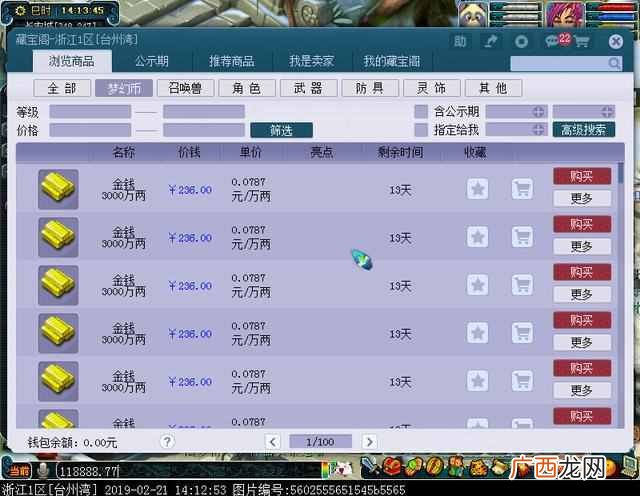Click 购买 on the first listing
This screenshot has width=640, height=496.
(582, 176)
